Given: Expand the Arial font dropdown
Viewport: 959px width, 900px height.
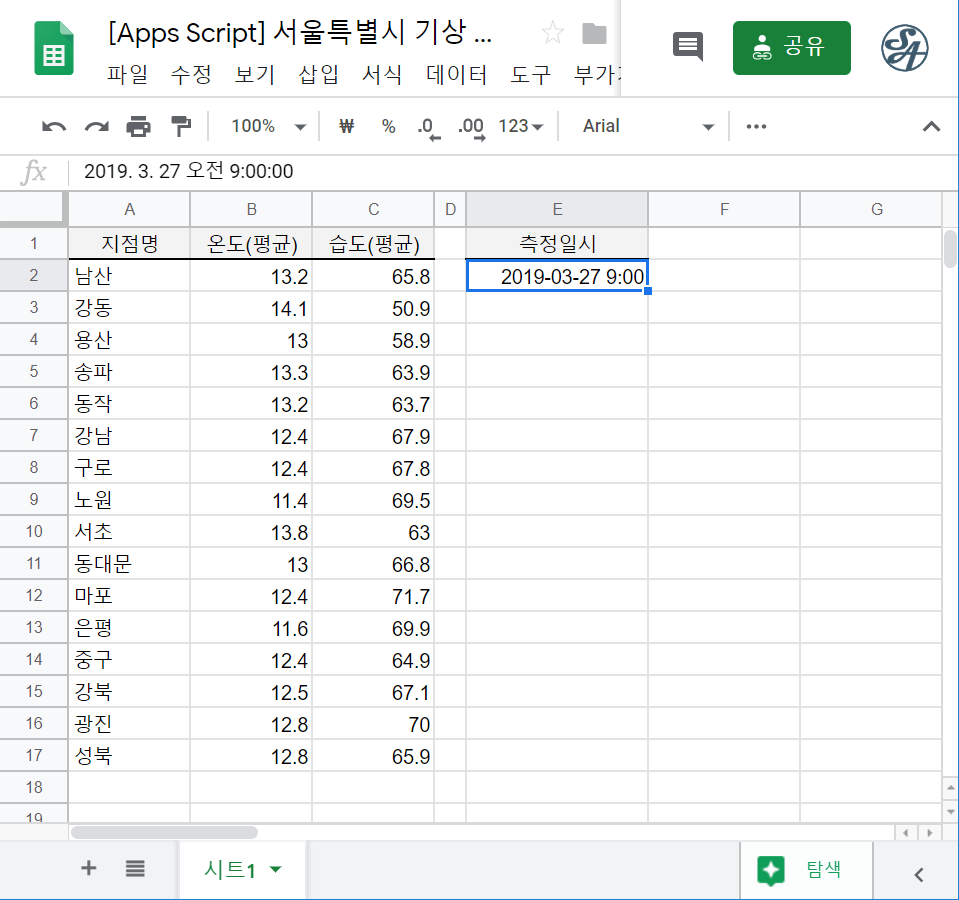Looking at the screenshot, I should [x=649, y=126].
